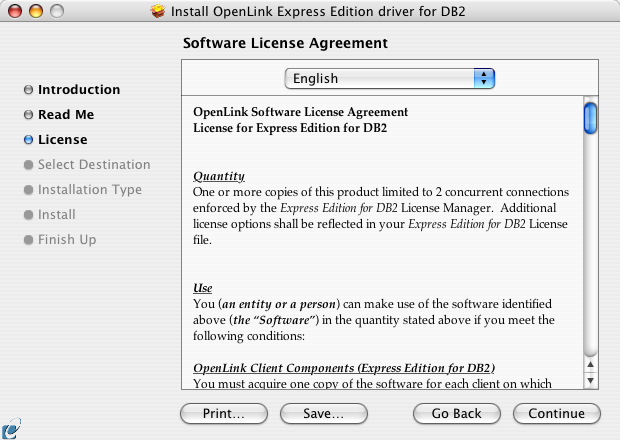
Task: Select the Introduction step label in the sidebar
Action: pyautogui.click(x=79, y=90)
